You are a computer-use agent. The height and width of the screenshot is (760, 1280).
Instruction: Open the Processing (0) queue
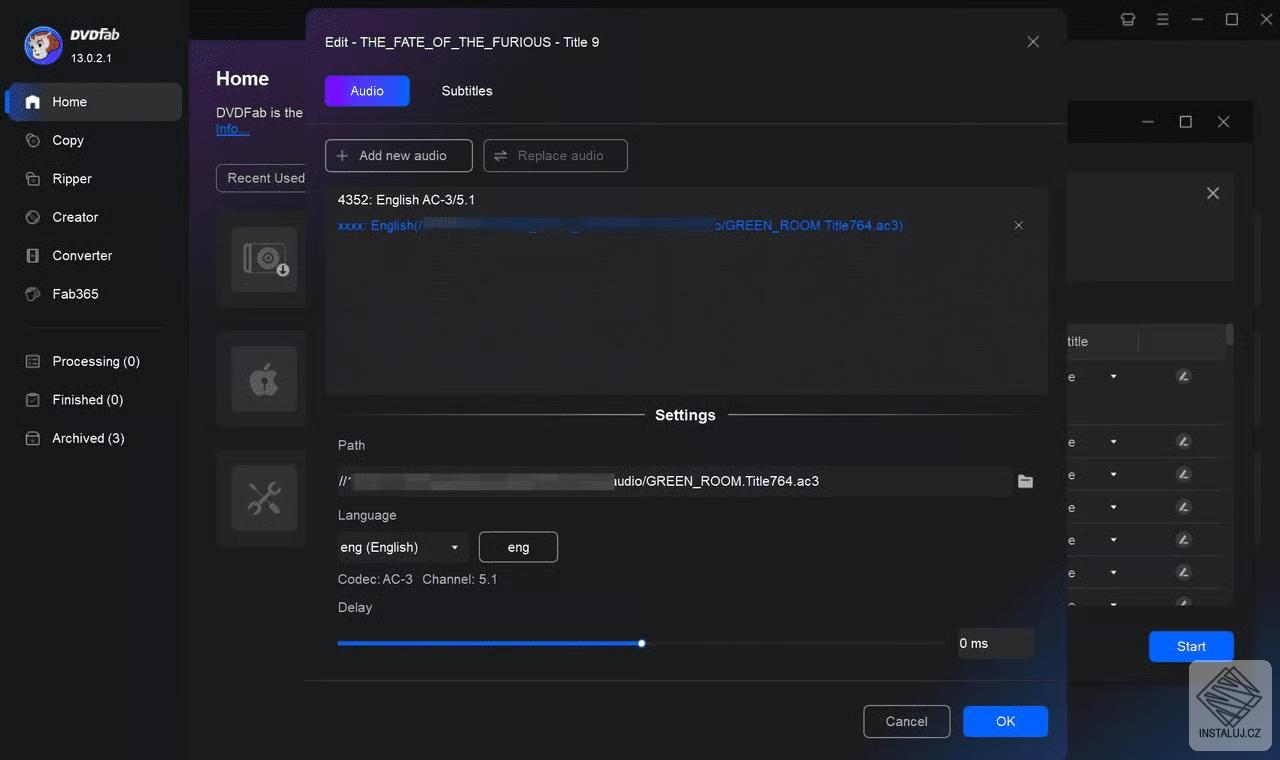pyautogui.click(x=94, y=361)
